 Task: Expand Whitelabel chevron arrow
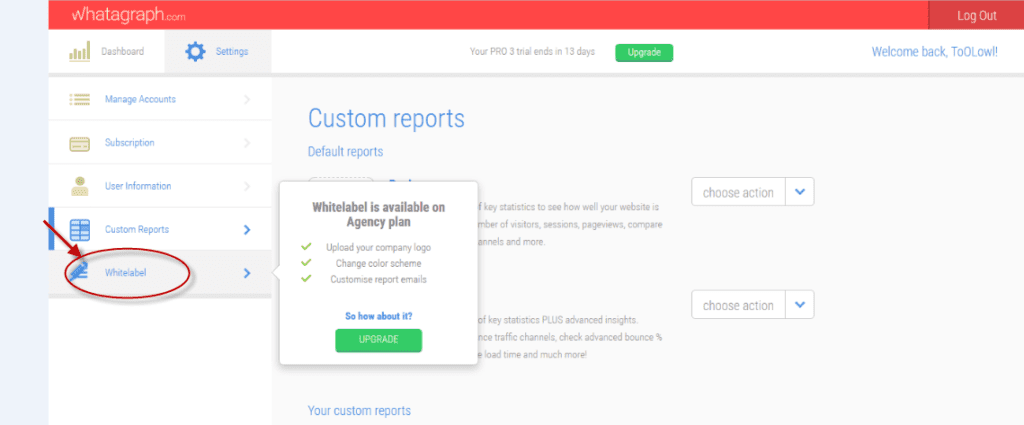[x=247, y=273]
